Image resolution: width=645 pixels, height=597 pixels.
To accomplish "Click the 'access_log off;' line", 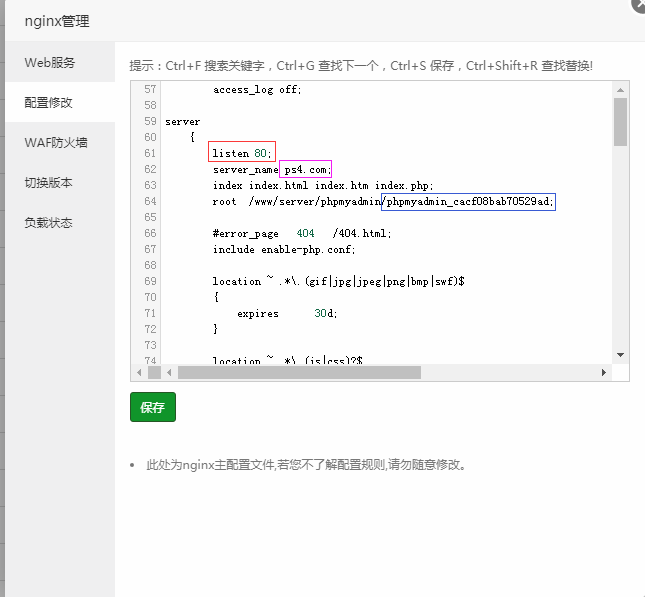I will pyautogui.click(x=257, y=89).
